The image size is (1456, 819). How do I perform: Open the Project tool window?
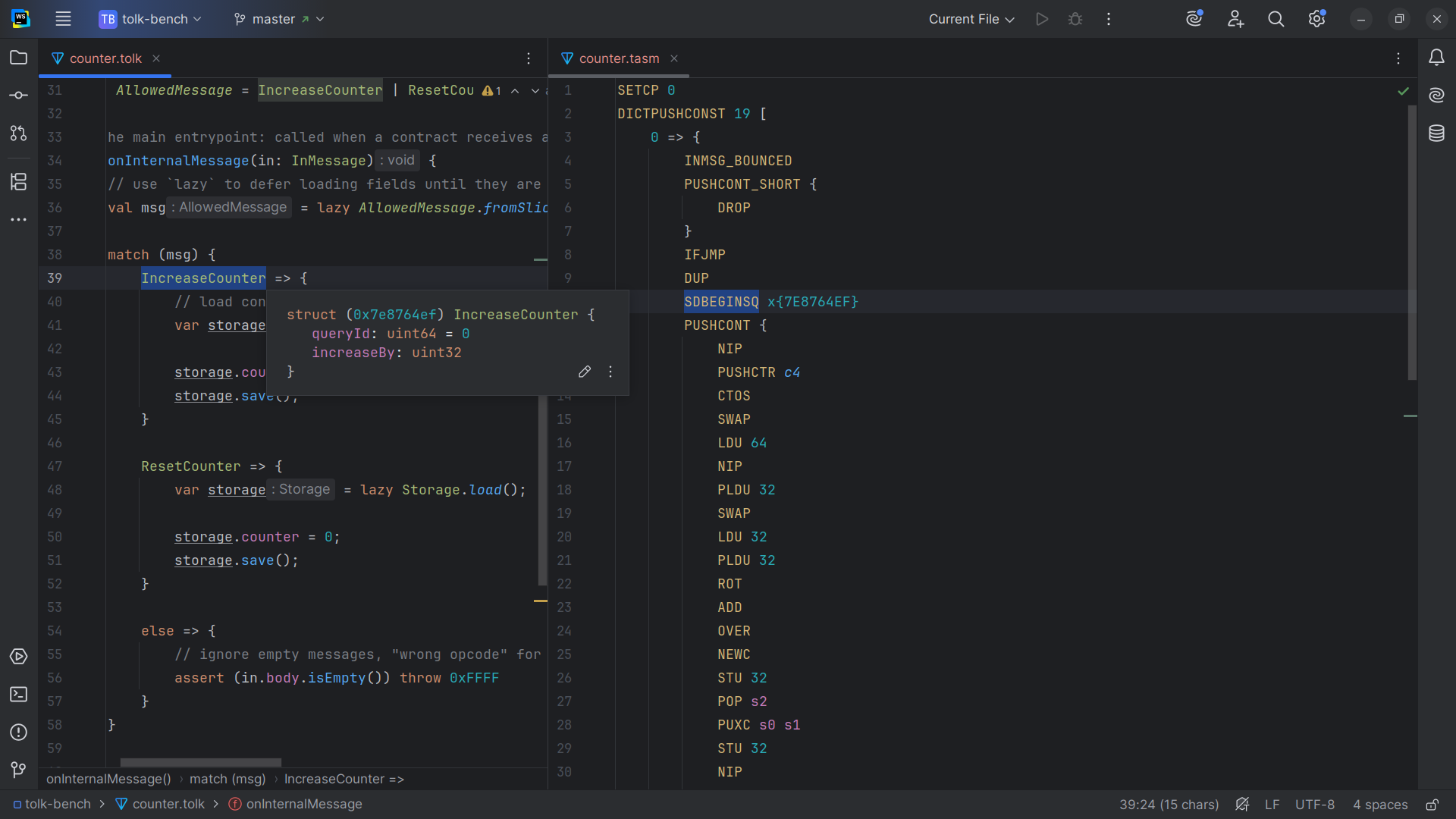19,58
